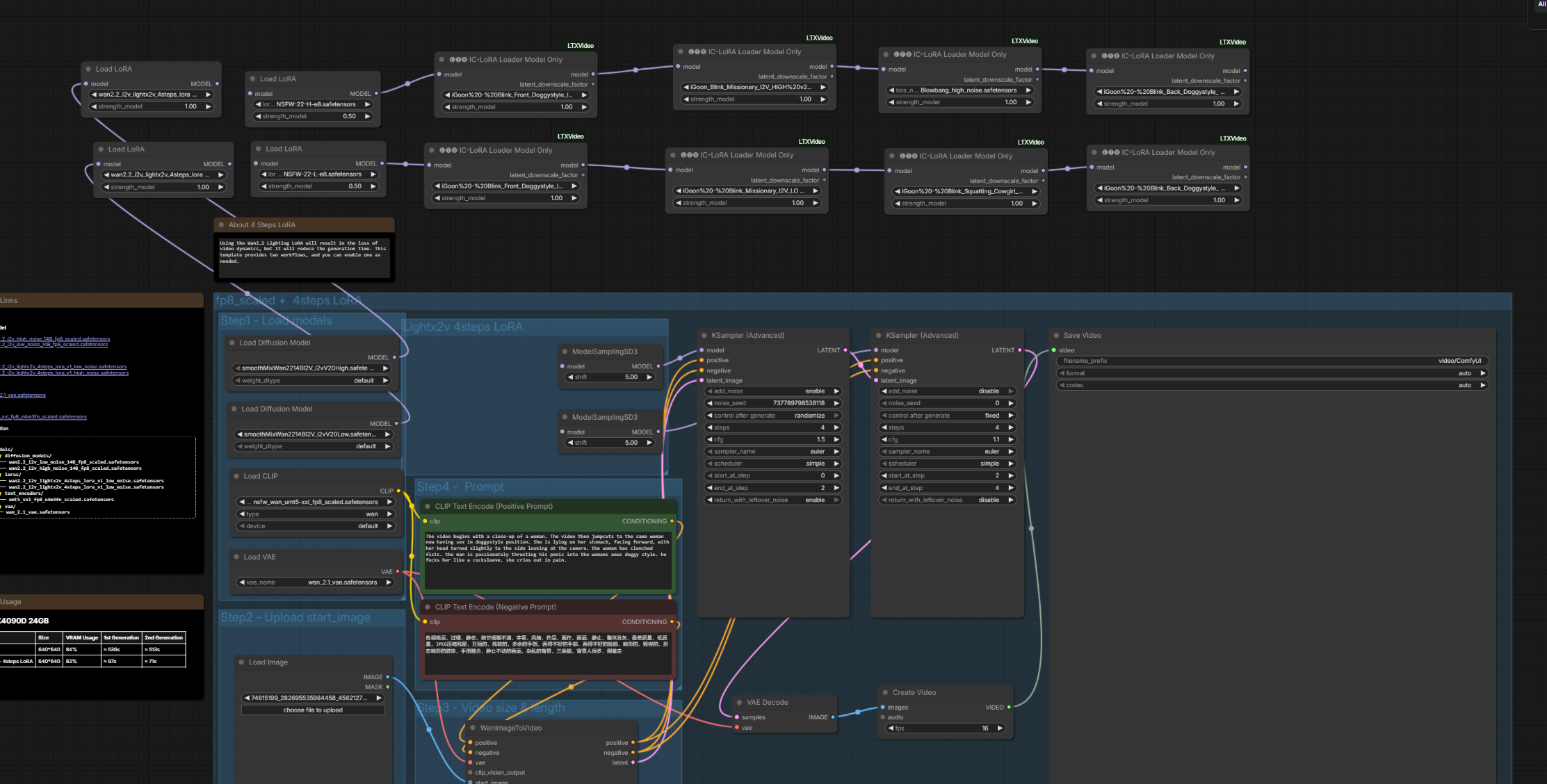The image size is (1547, 784).
Task: Collapse the Load CLIP node via its dot
Action: 236,477
